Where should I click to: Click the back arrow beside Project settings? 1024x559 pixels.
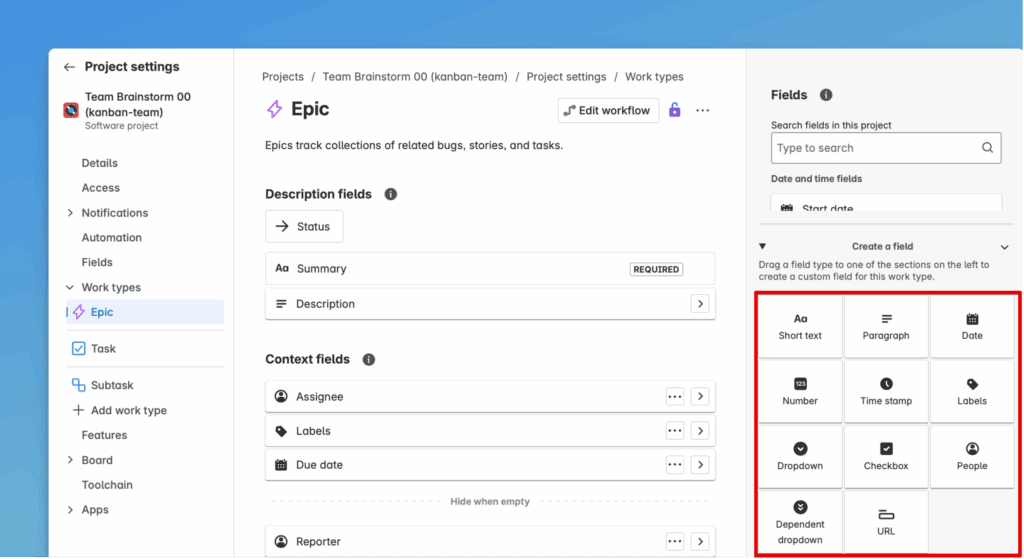coord(69,67)
